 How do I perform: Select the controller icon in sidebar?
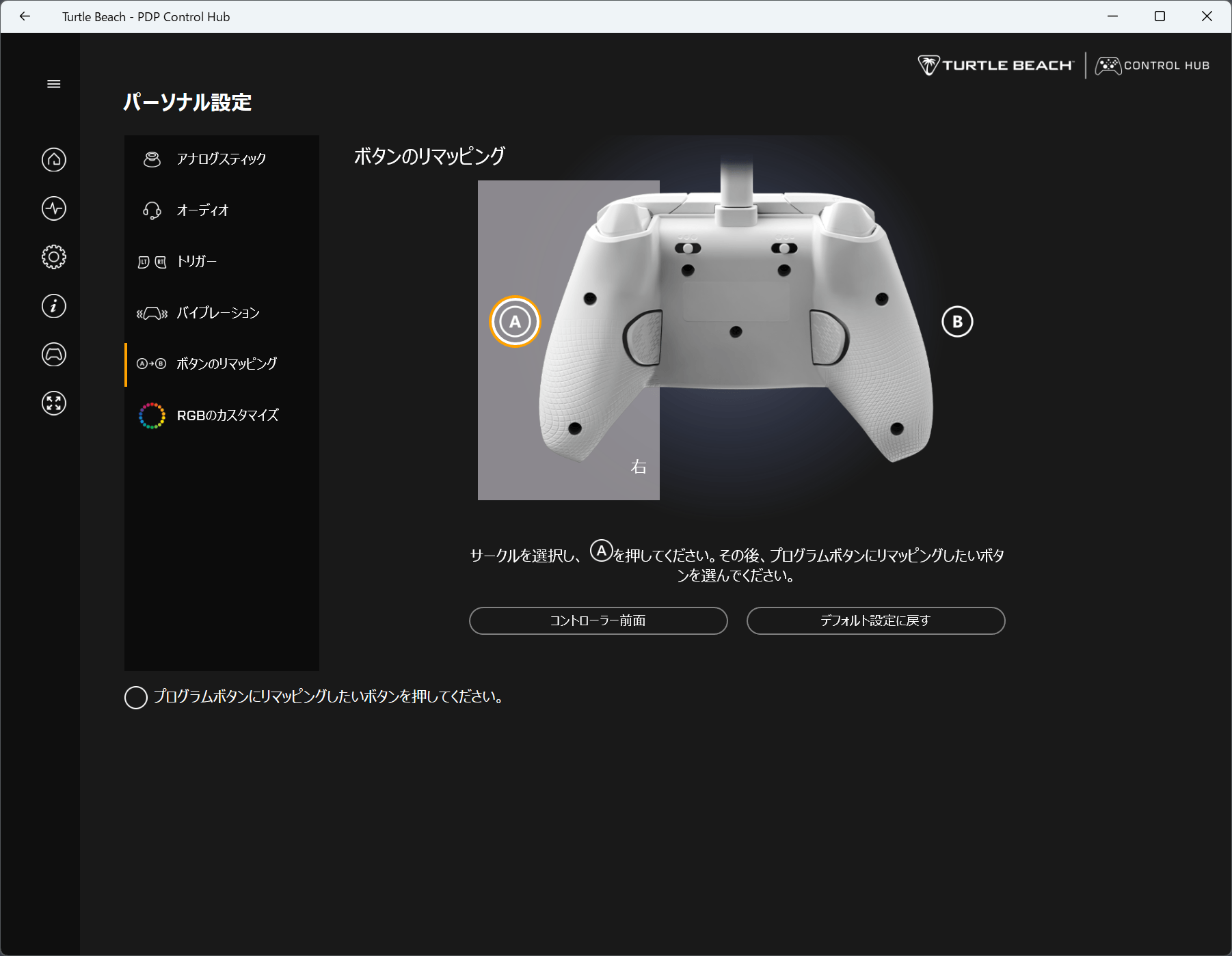pos(53,355)
